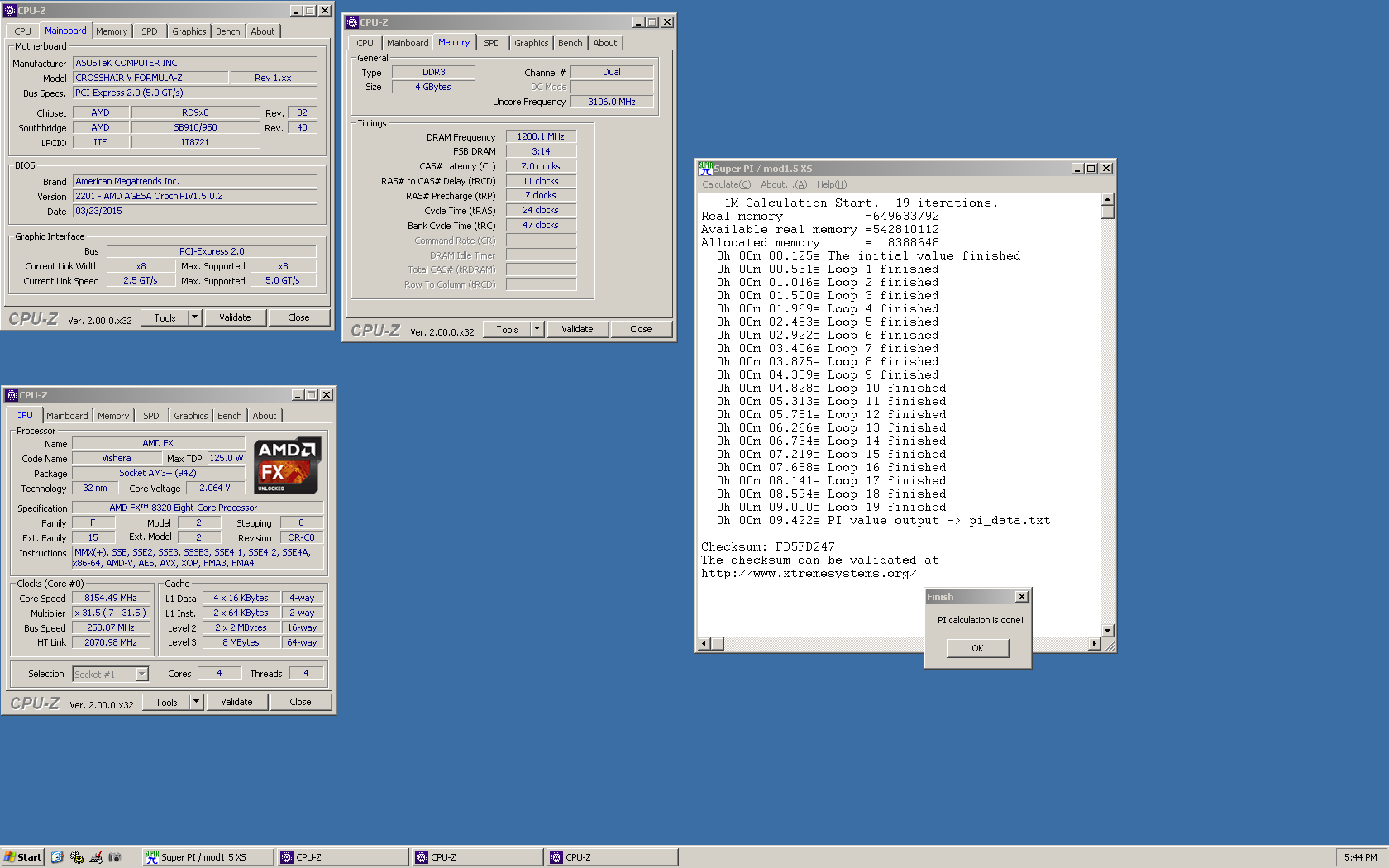This screenshot has height=868, width=1389.
Task: Expand Tools dropdown arrow in the Mainboard window
Action: point(195,317)
